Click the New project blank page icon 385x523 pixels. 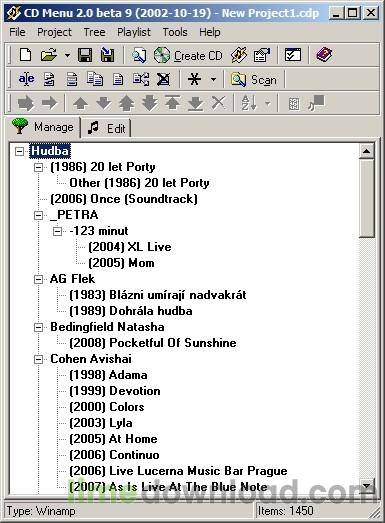coord(25,55)
